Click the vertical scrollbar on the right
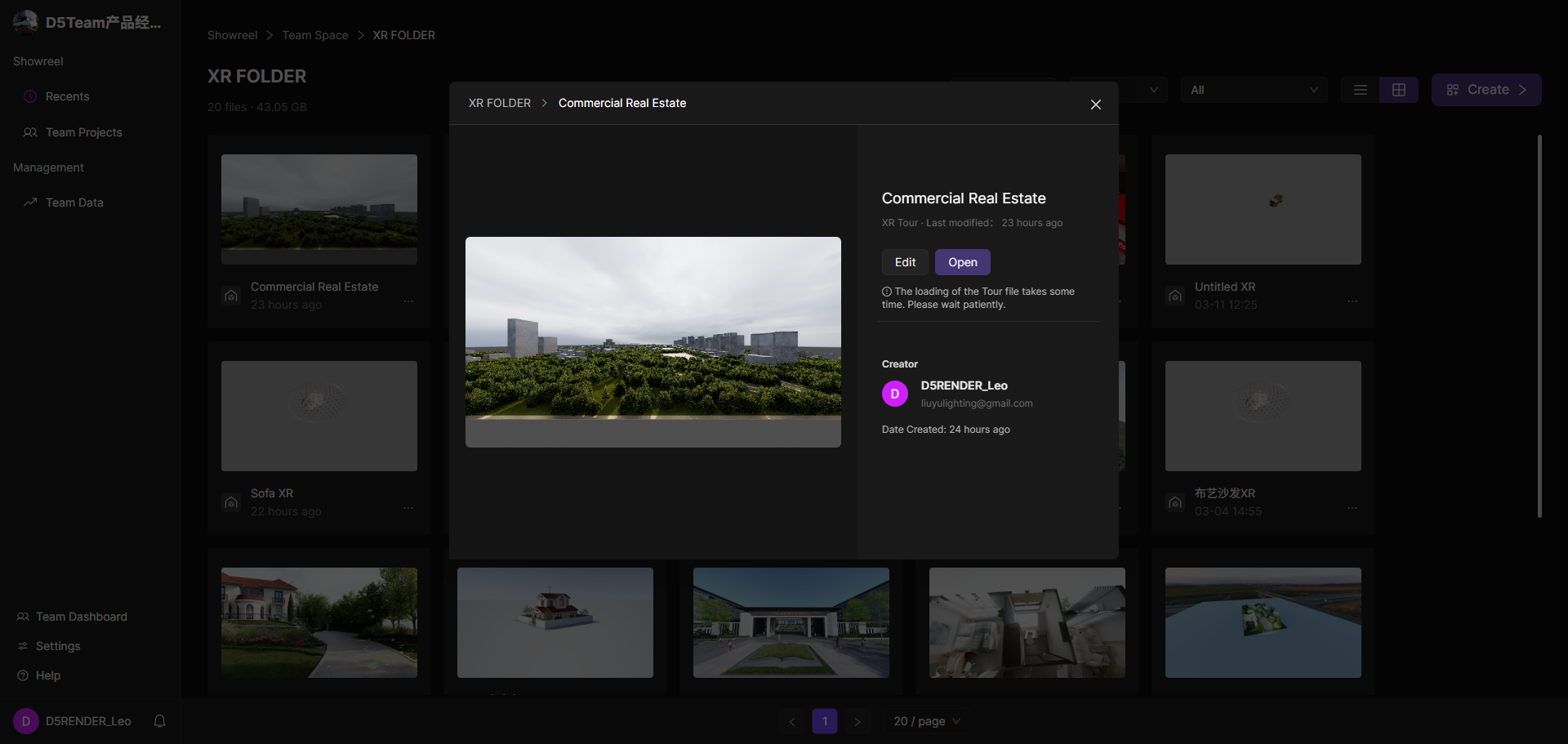Screen dimensions: 1568x744 [1539, 327]
